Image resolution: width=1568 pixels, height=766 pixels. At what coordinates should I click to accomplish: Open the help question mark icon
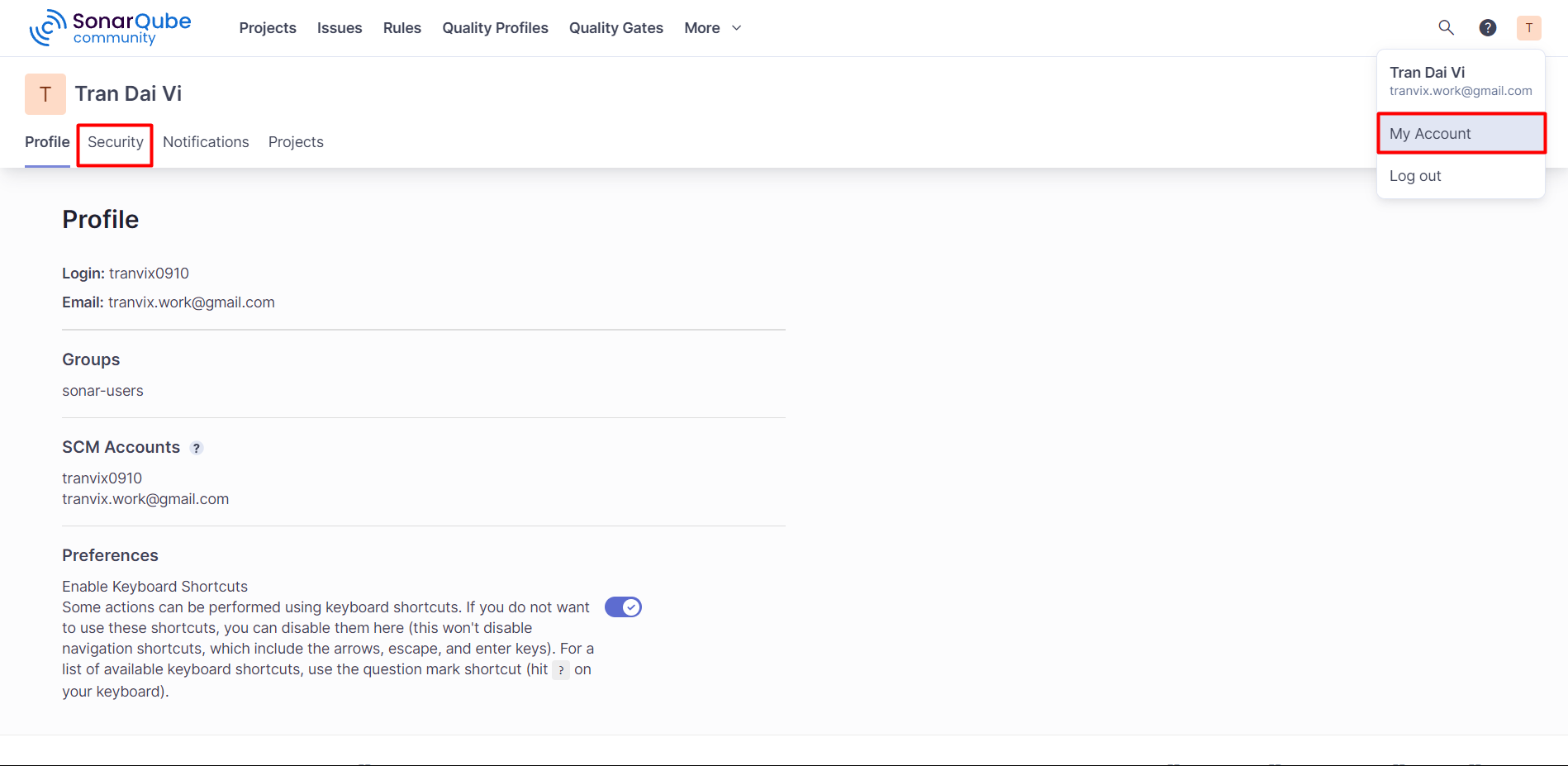point(1487,27)
